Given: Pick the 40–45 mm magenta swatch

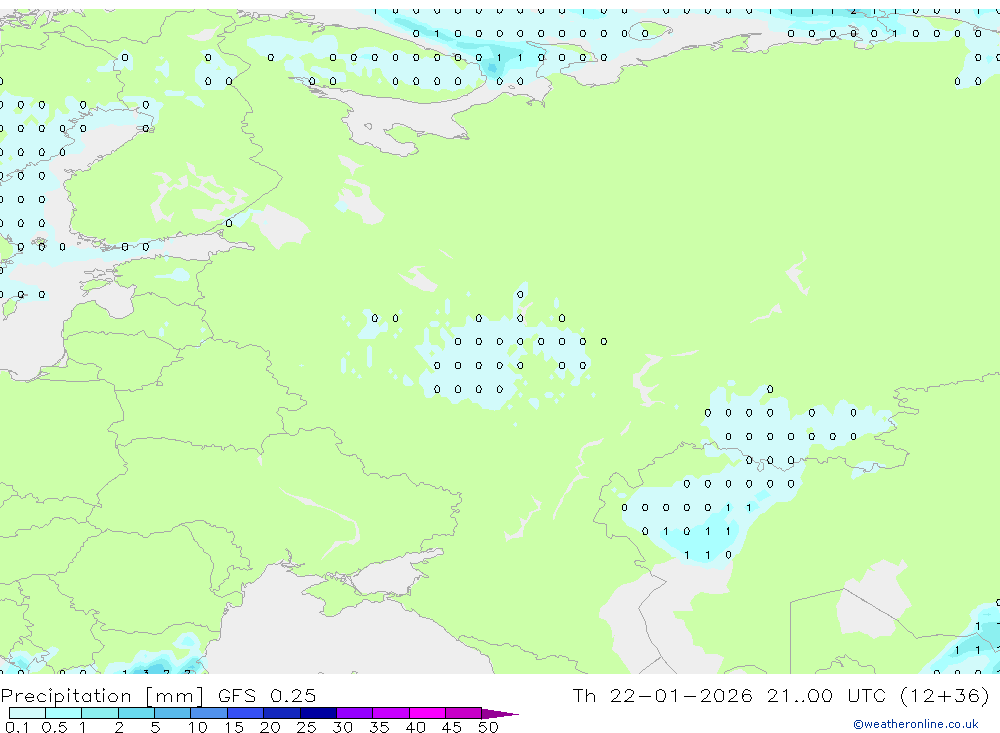Looking at the screenshot, I should coord(427,713).
